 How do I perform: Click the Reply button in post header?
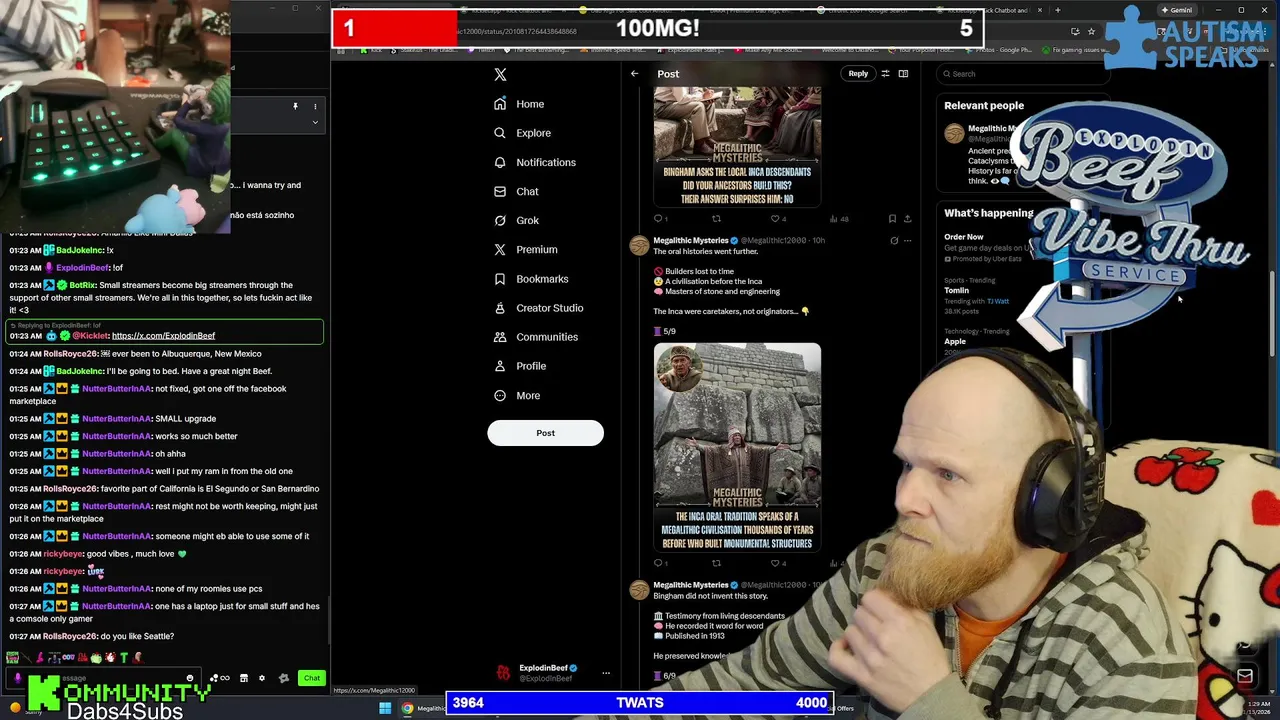pos(858,73)
